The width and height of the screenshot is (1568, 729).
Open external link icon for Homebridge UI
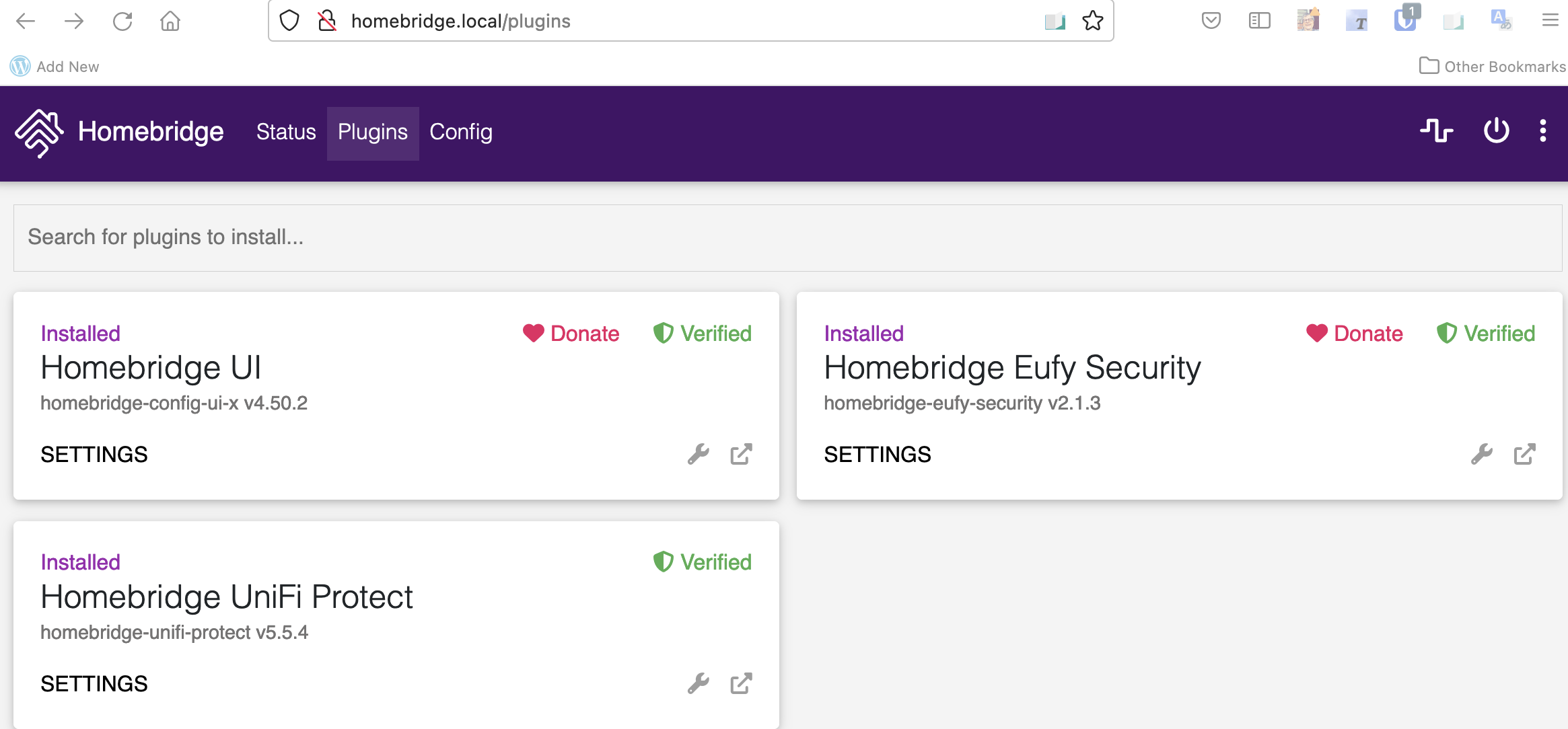pyautogui.click(x=741, y=455)
